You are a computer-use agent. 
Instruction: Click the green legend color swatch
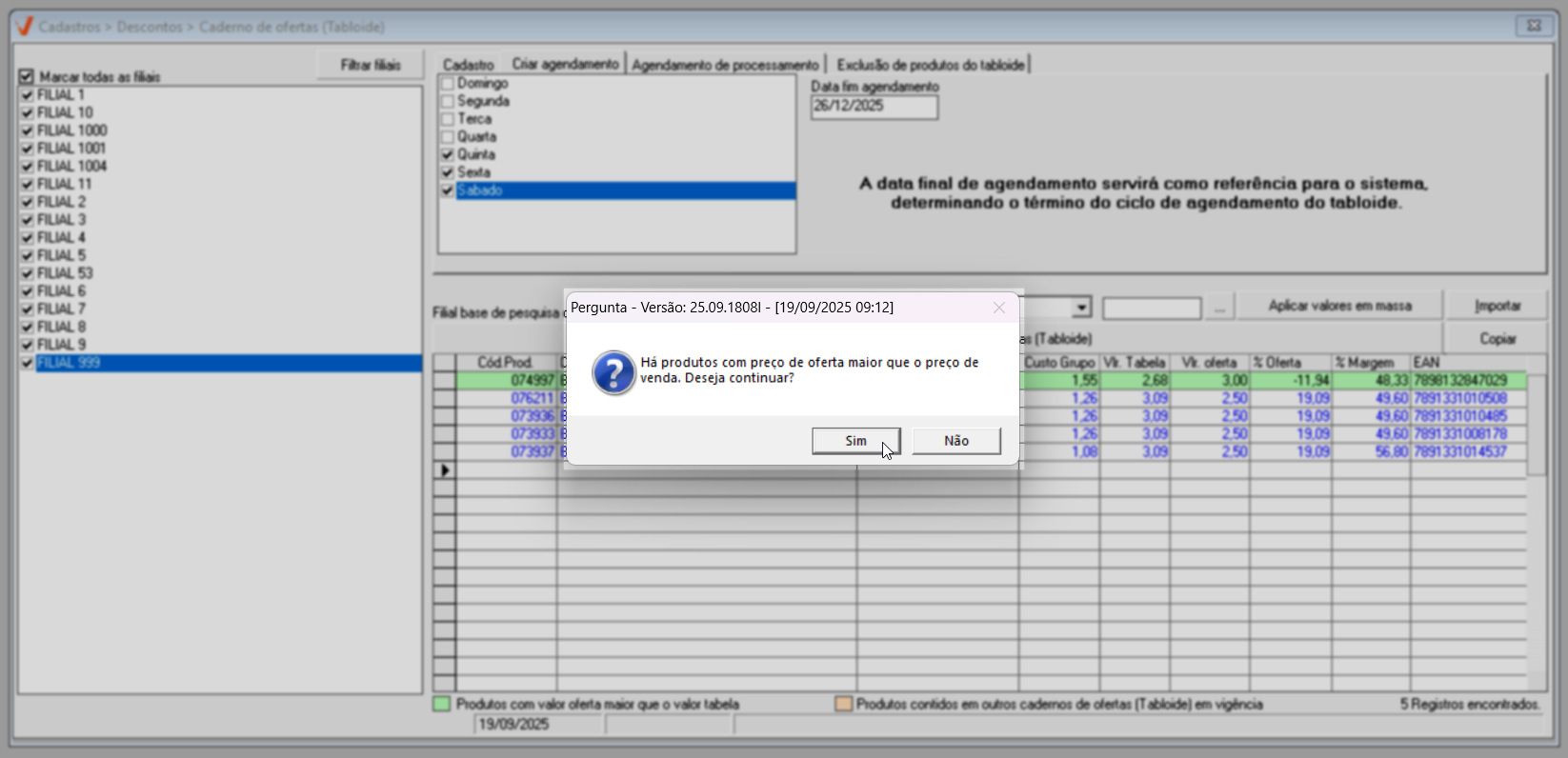click(x=442, y=705)
